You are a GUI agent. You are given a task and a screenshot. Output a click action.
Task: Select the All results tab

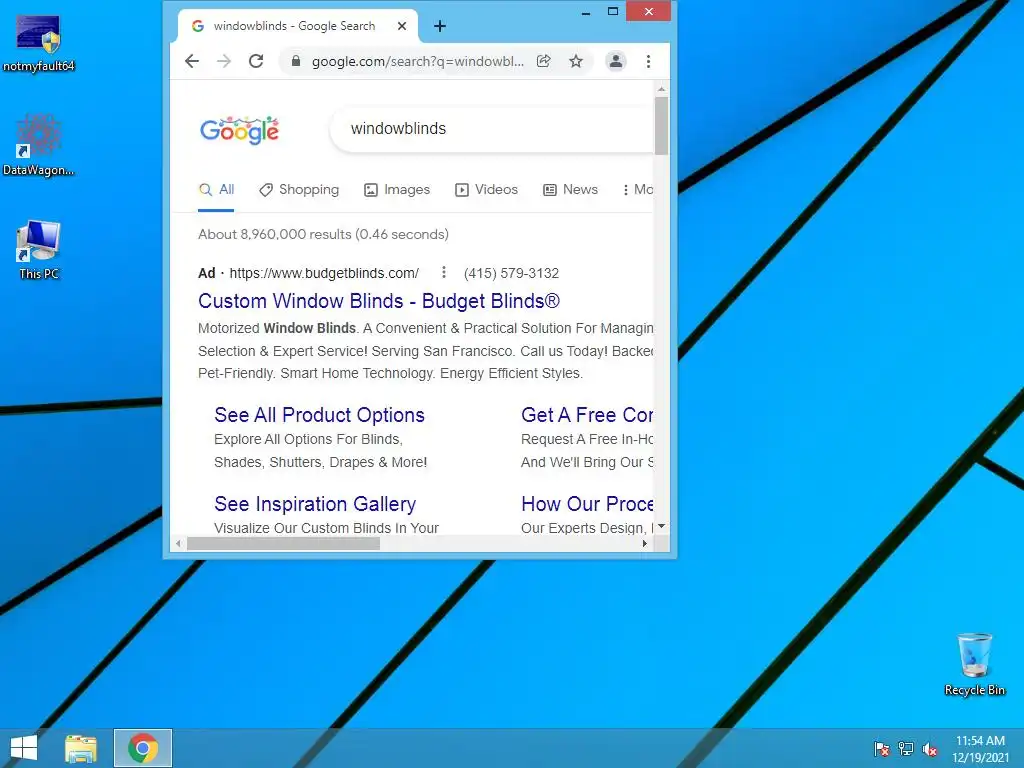click(x=216, y=190)
